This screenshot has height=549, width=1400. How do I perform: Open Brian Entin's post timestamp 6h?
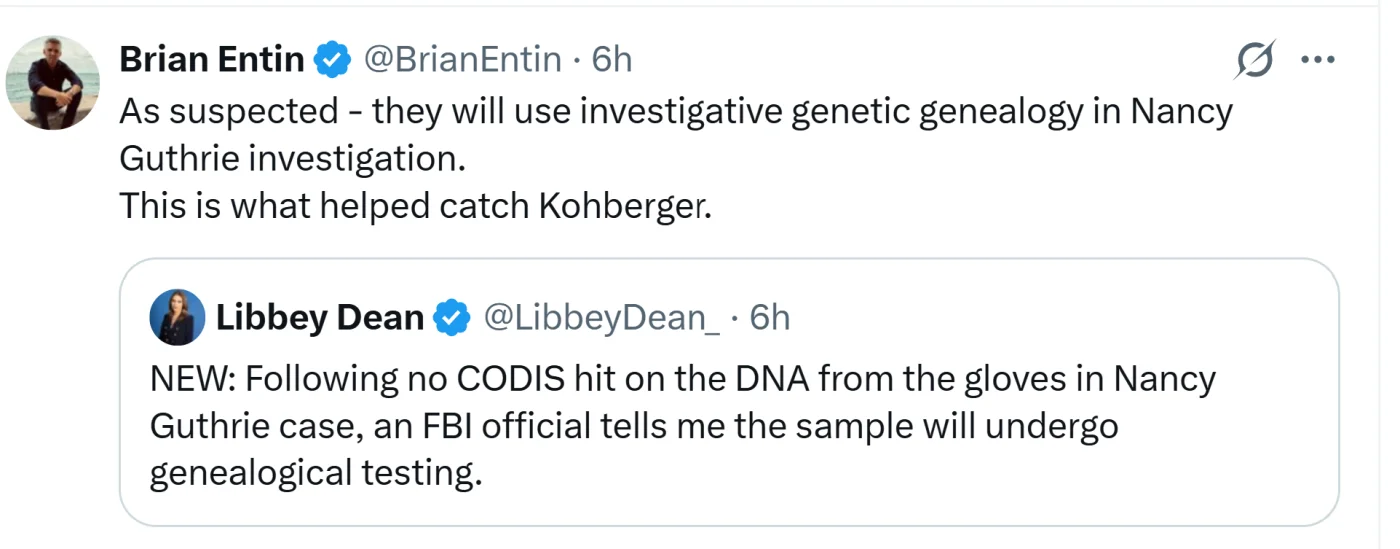click(612, 60)
